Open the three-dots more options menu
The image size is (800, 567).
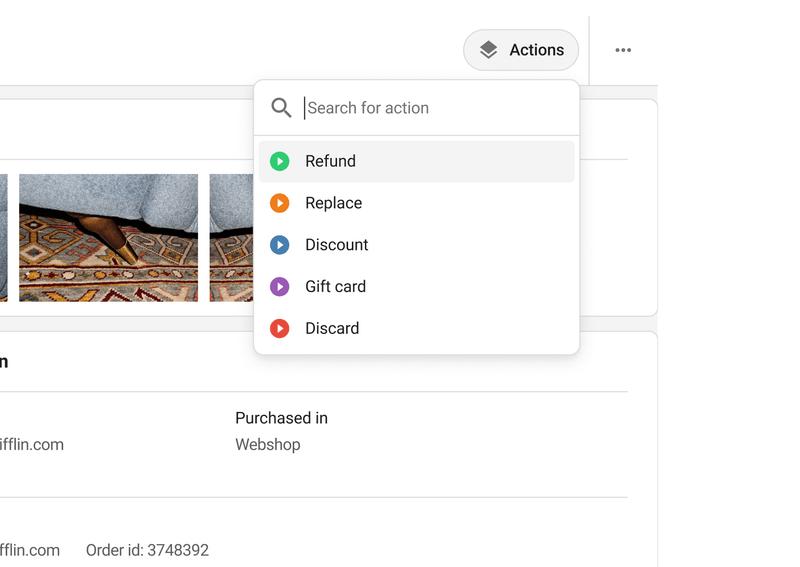pos(623,50)
